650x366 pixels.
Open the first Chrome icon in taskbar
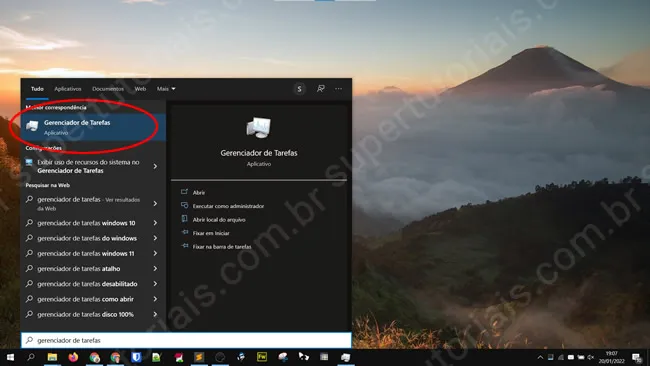[94, 357]
